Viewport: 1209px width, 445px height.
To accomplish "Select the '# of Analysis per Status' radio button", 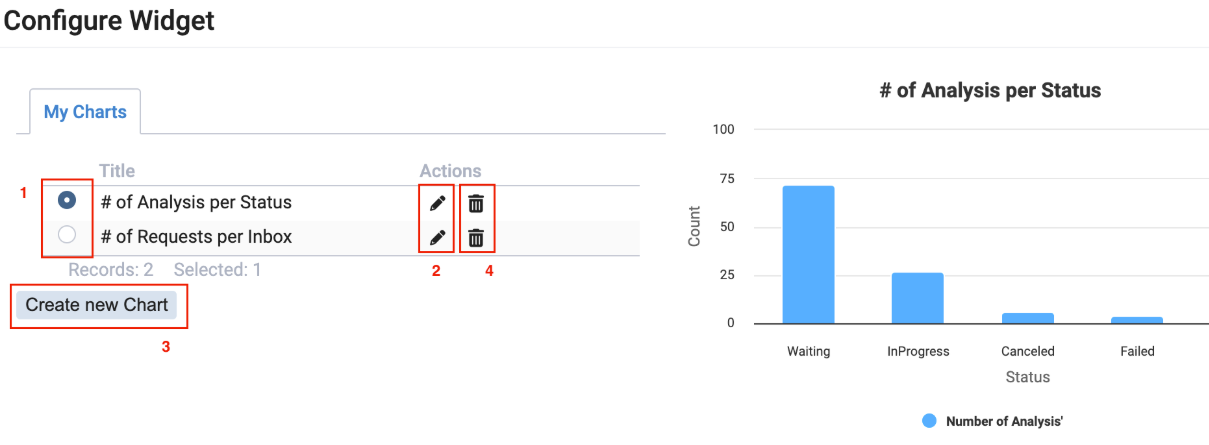I will (x=67, y=201).
